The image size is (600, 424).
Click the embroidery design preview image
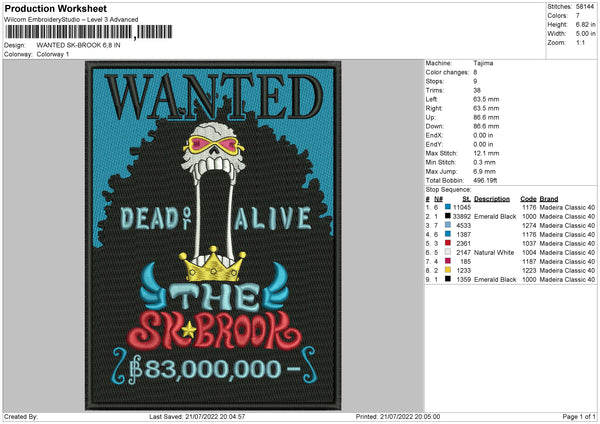tap(213, 235)
